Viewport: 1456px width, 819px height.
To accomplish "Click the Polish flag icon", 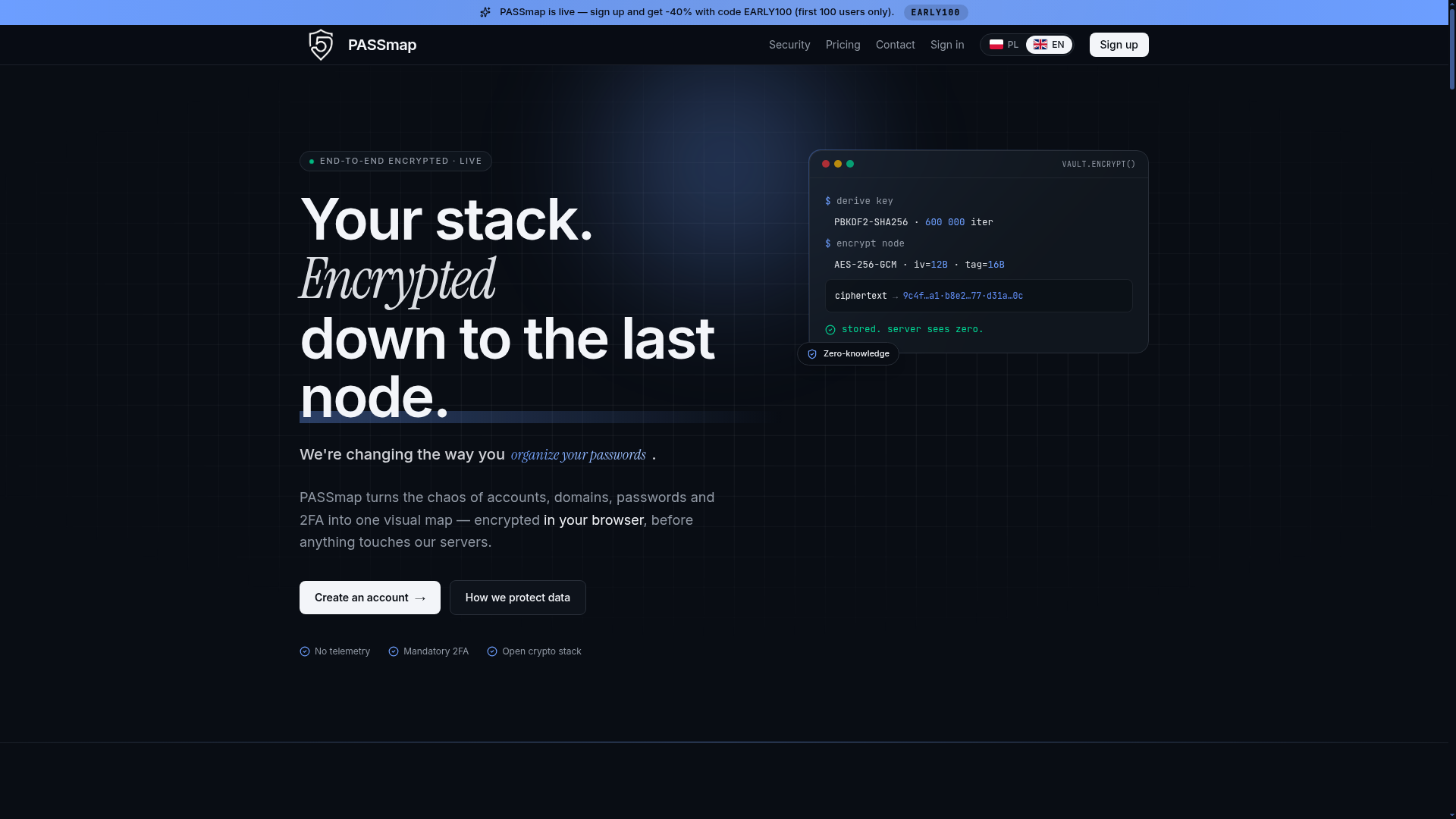I will point(996,45).
